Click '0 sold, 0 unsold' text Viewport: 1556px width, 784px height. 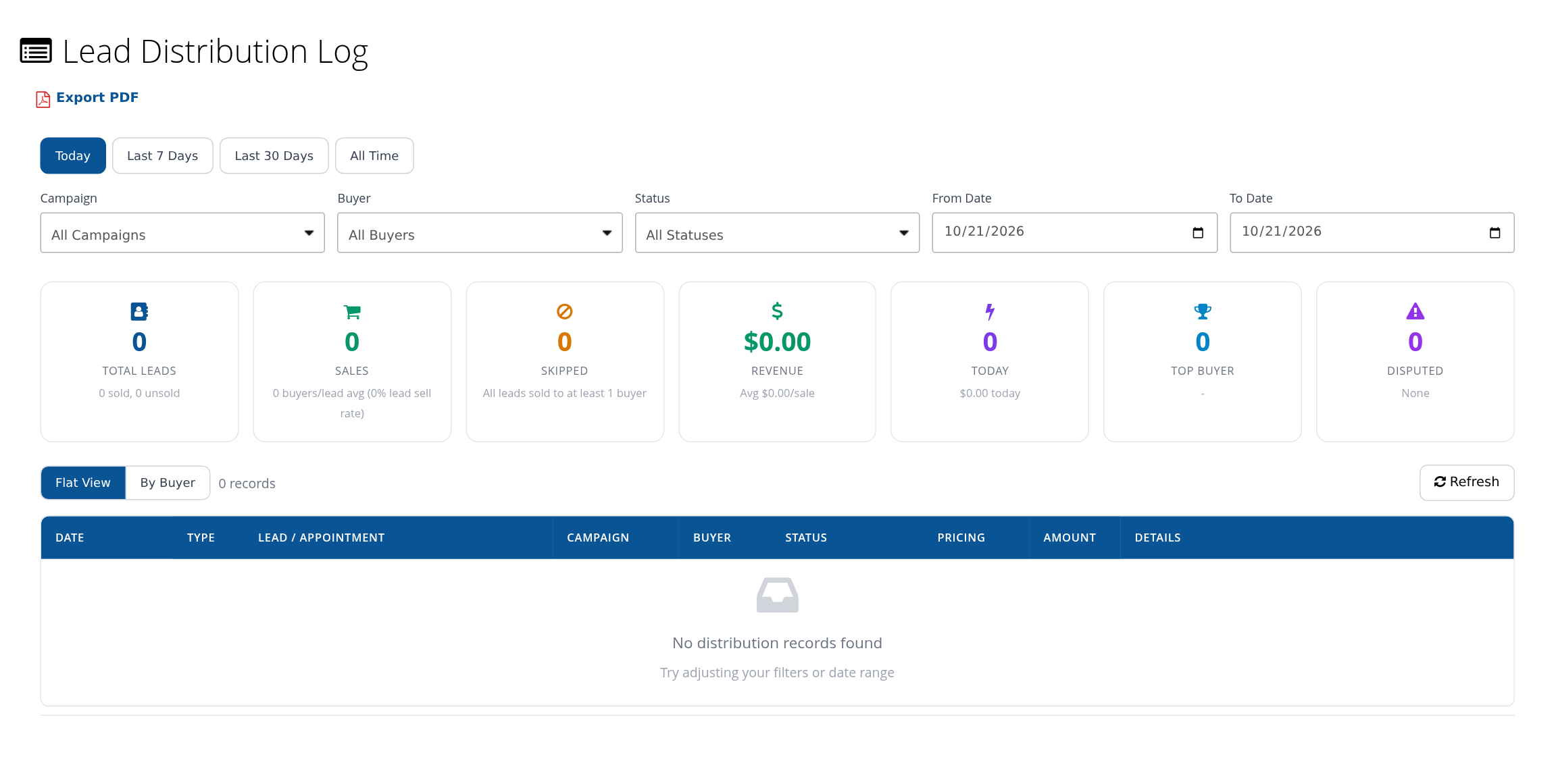coord(139,393)
